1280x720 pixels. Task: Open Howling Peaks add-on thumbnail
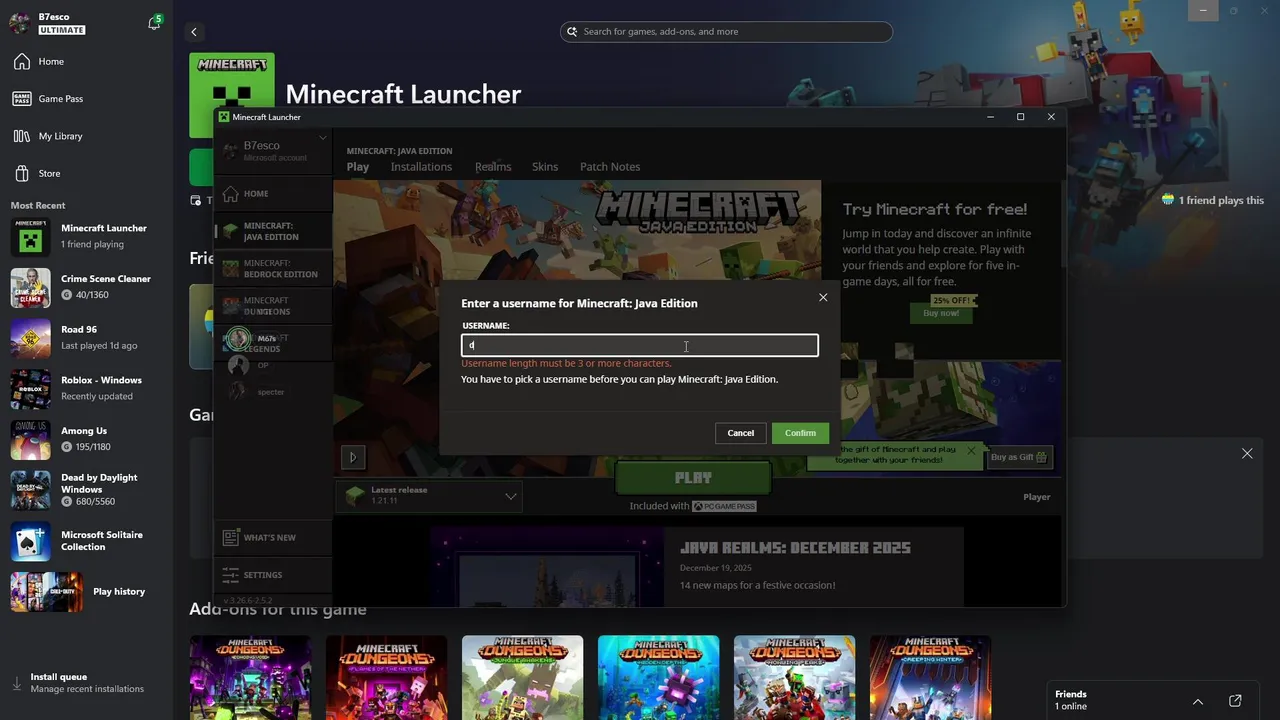pos(794,677)
